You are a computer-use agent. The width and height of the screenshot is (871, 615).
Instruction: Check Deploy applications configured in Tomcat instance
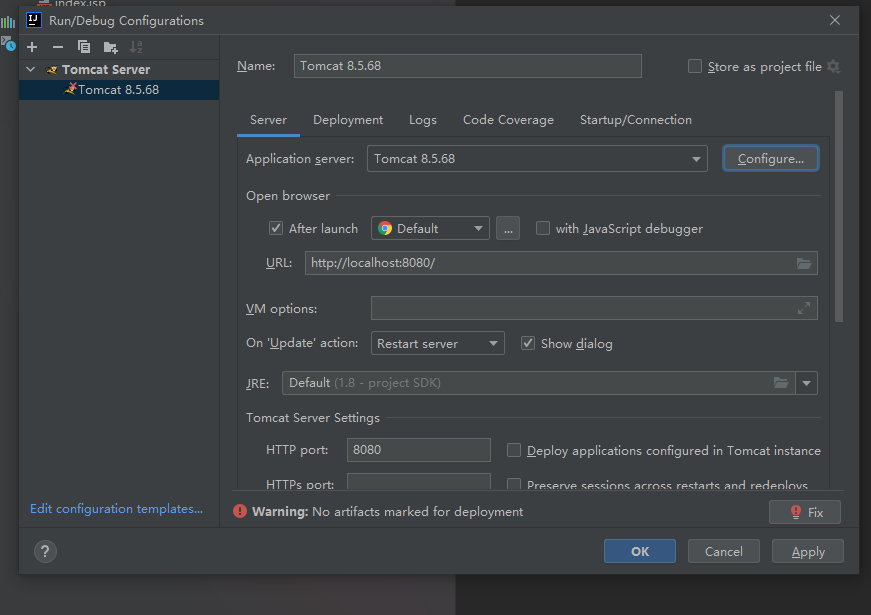tap(514, 450)
